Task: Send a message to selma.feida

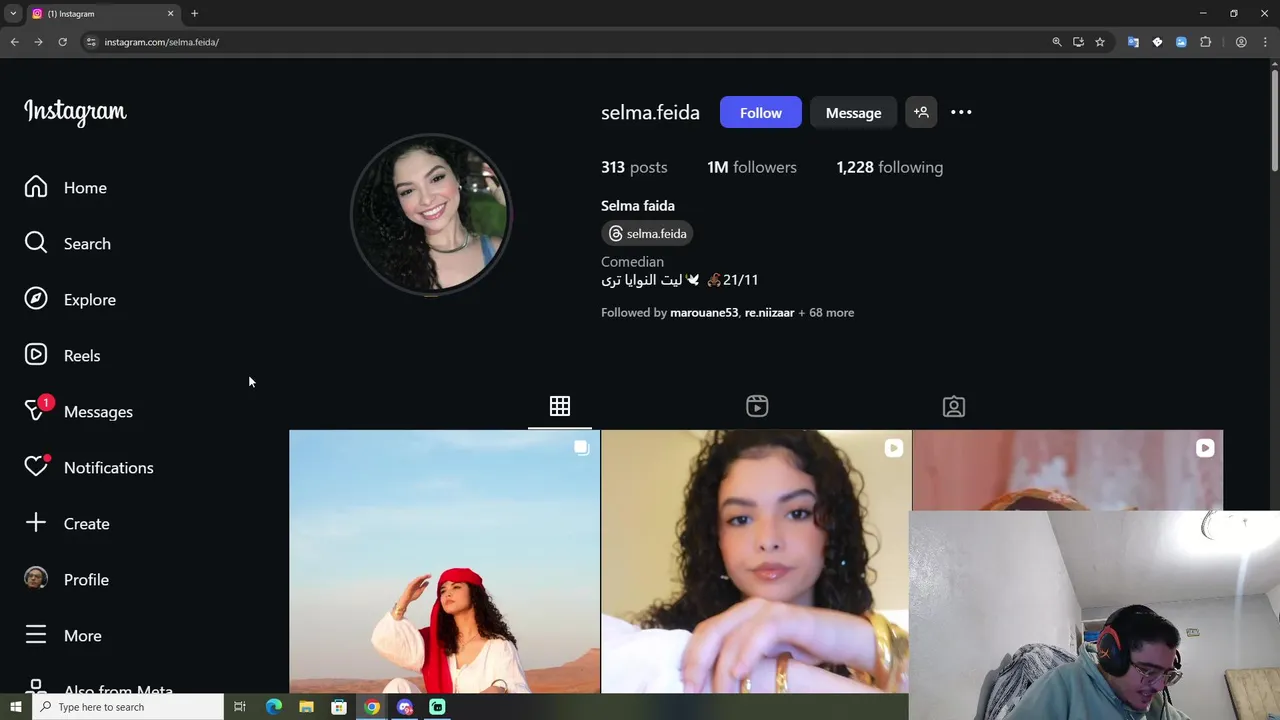Action: pyautogui.click(x=853, y=113)
